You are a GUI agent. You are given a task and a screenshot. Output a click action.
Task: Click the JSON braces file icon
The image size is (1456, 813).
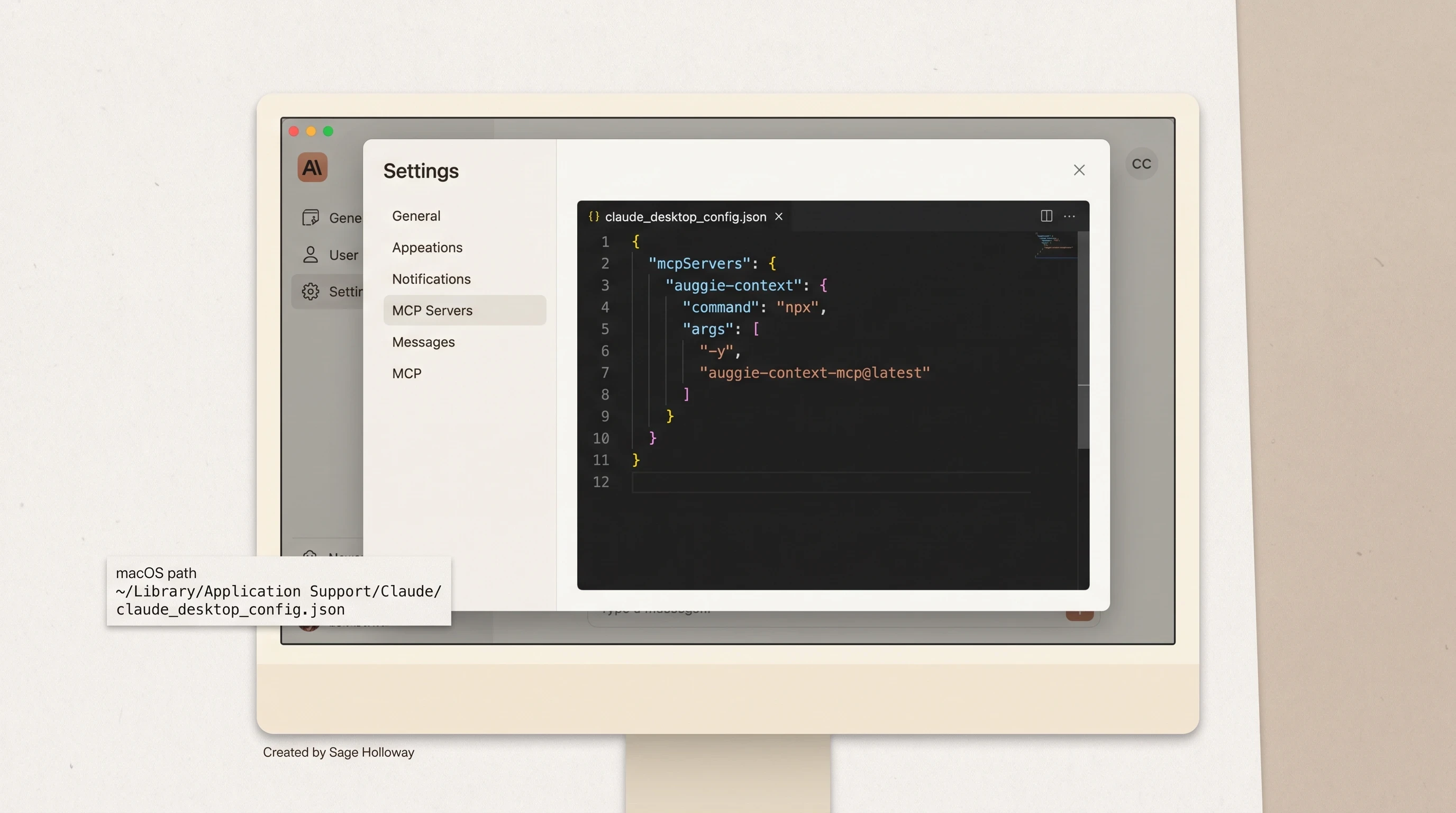594,216
